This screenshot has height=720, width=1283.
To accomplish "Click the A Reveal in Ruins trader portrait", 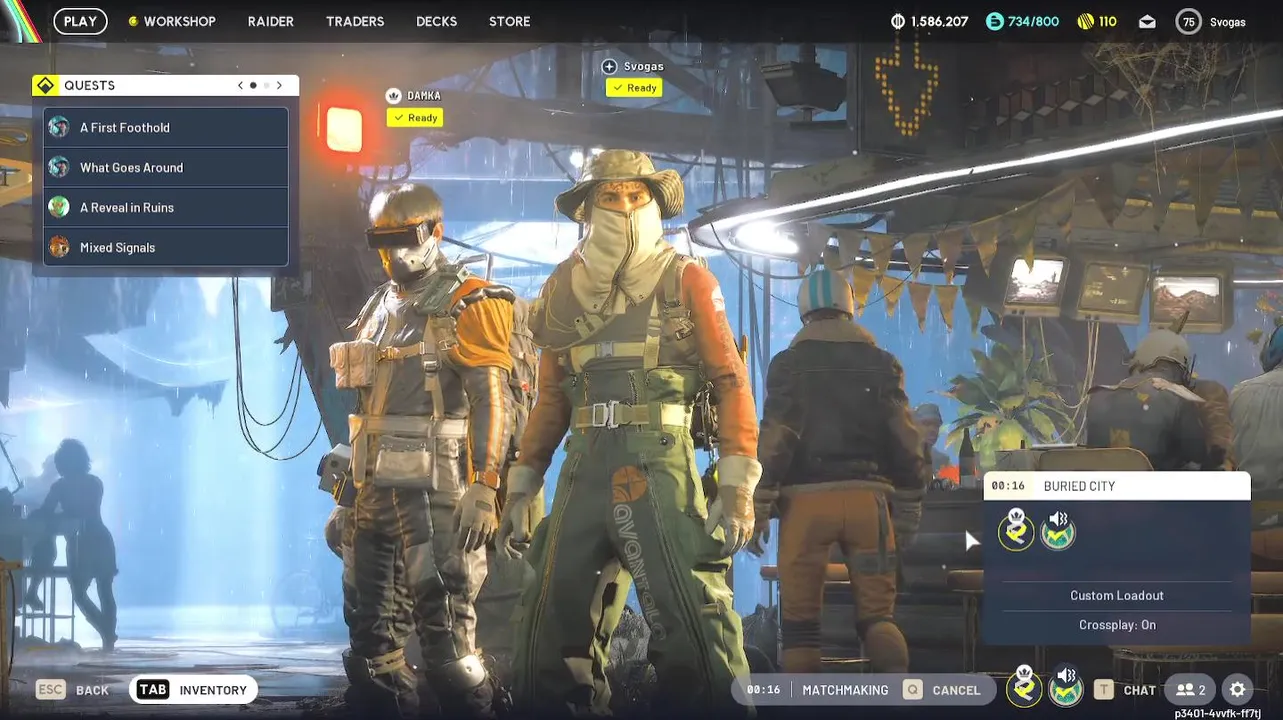I will tap(59, 207).
